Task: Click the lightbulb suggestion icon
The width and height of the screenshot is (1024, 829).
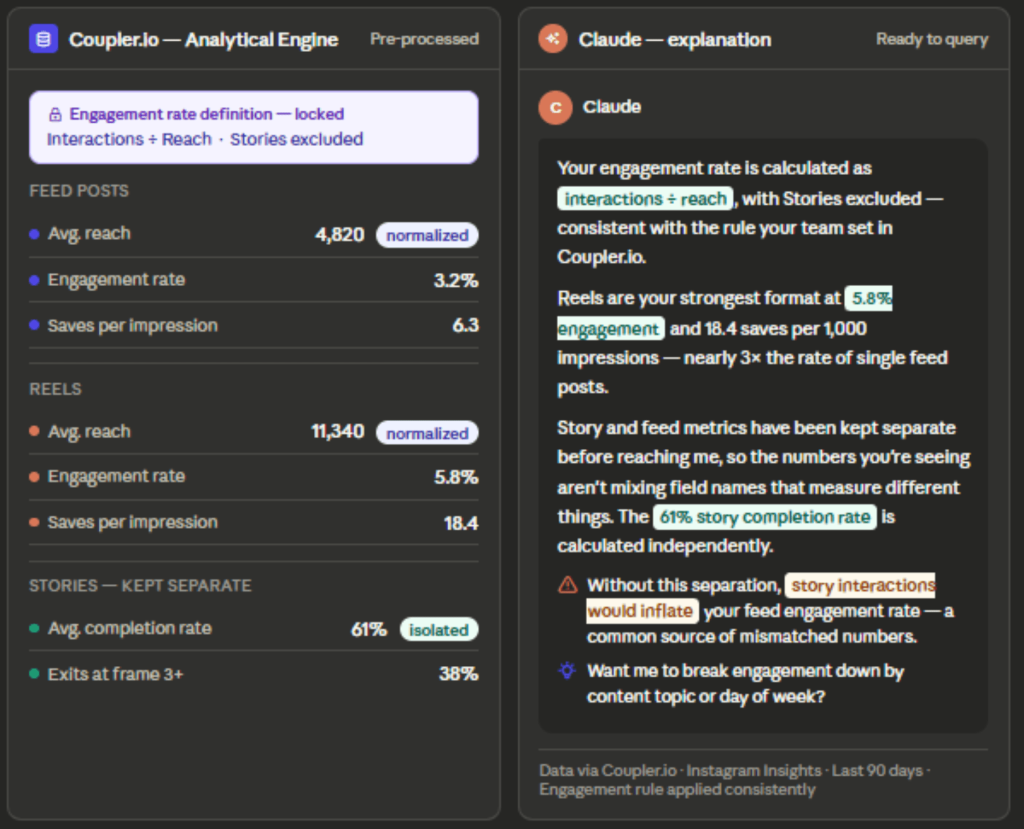Action: [x=567, y=670]
